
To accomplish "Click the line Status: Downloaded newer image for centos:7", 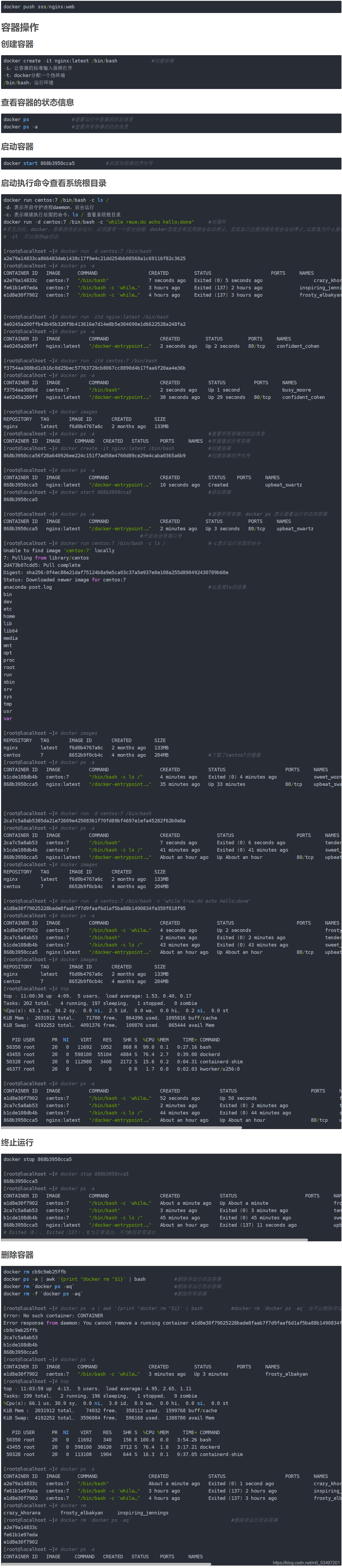I will pyautogui.click(x=65, y=580).
